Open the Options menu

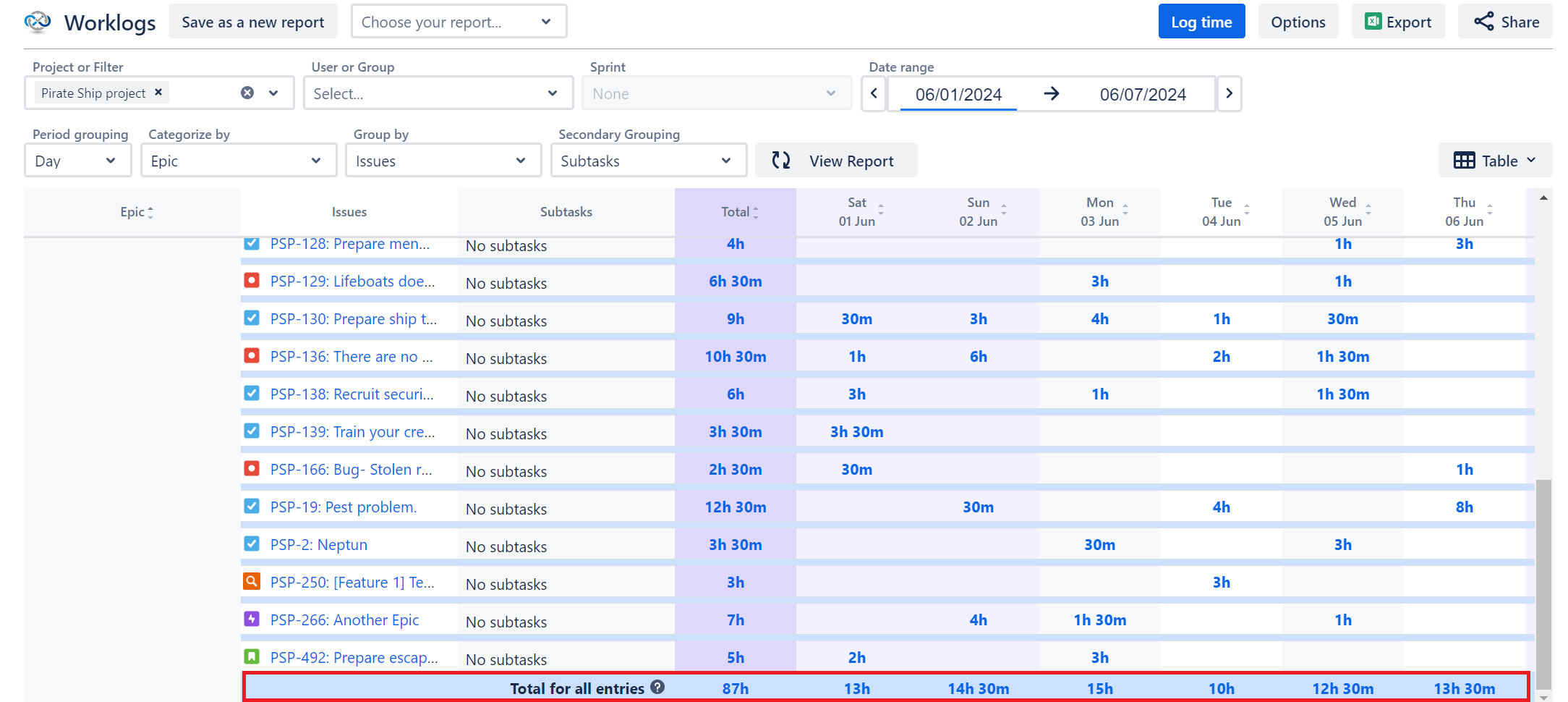[x=1298, y=21]
